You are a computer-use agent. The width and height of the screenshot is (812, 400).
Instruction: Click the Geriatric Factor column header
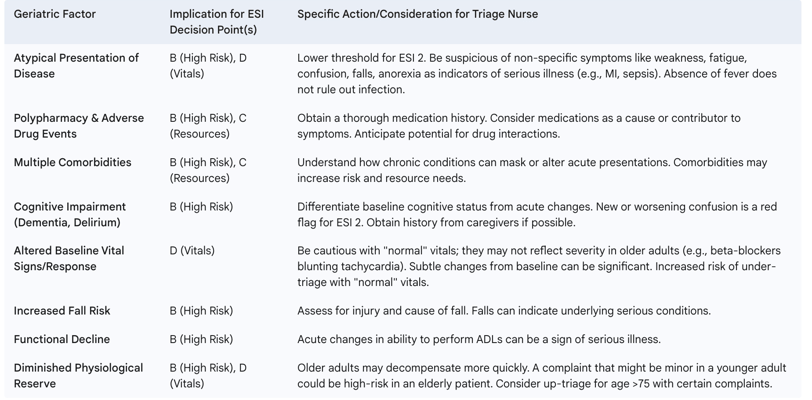click(x=54, y=15)
